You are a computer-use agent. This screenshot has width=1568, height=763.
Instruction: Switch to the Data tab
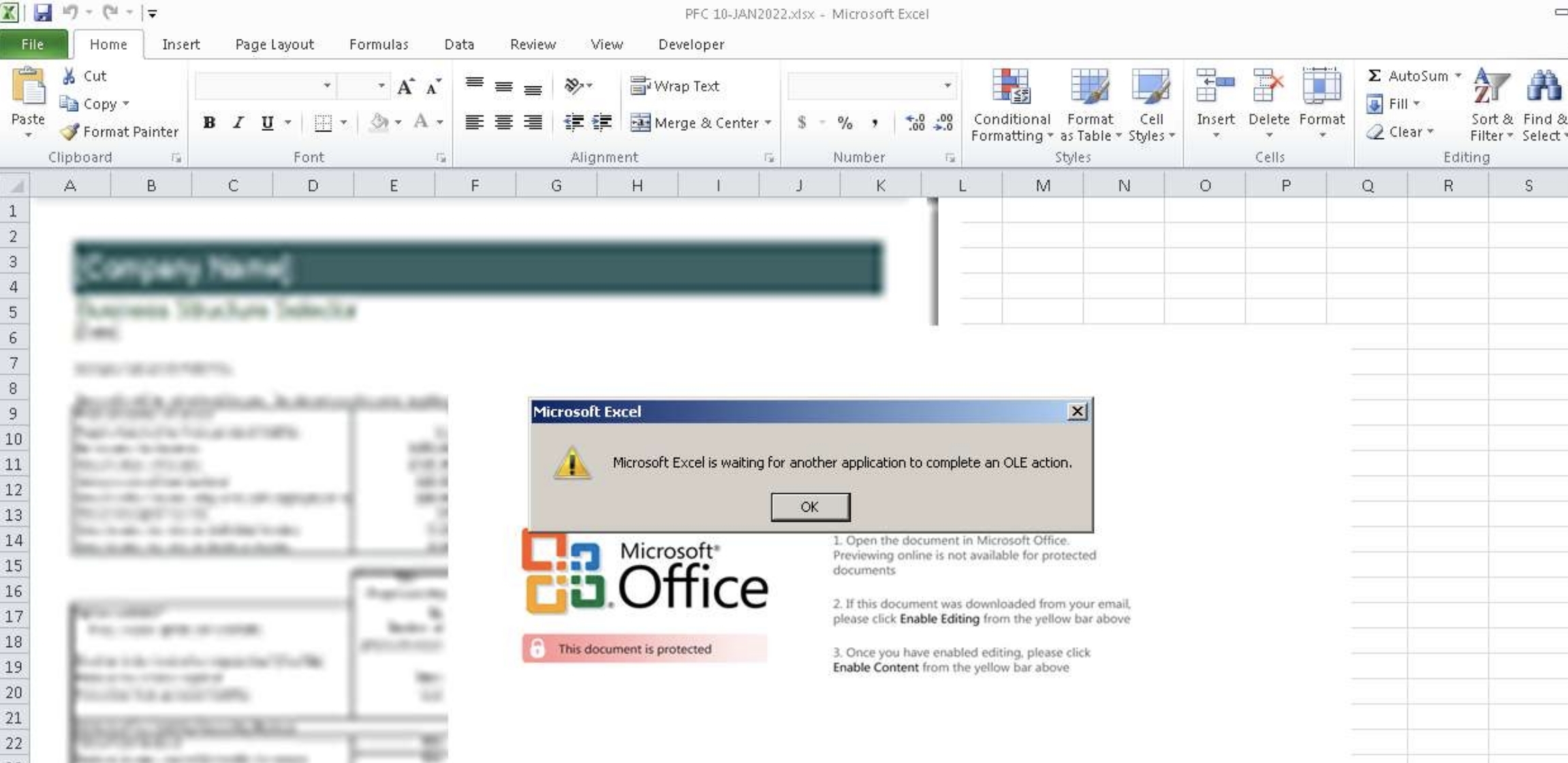(x=459, y=44)
